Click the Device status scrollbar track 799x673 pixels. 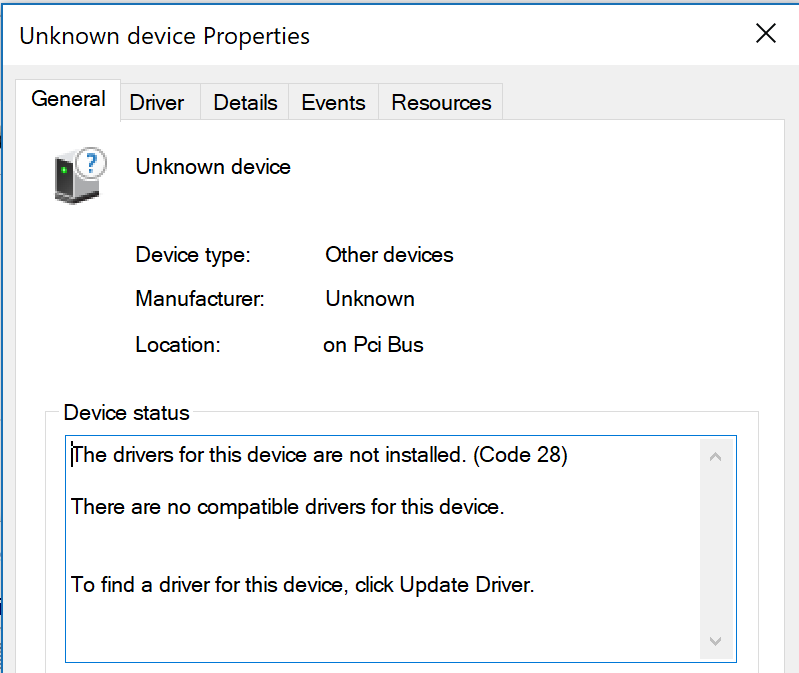[x=715, y=550]
